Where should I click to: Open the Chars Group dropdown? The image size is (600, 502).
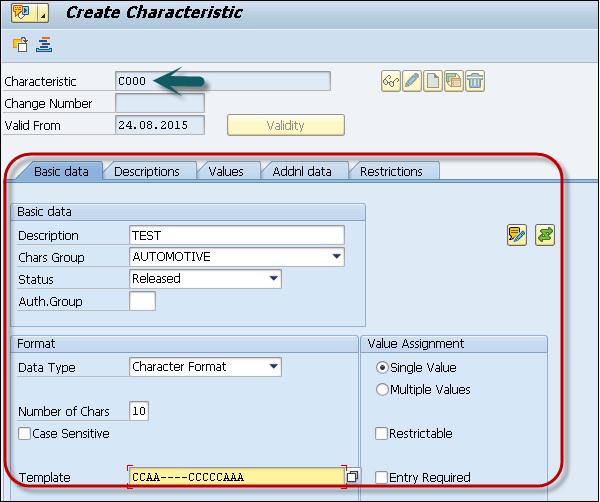coord(336,257)
